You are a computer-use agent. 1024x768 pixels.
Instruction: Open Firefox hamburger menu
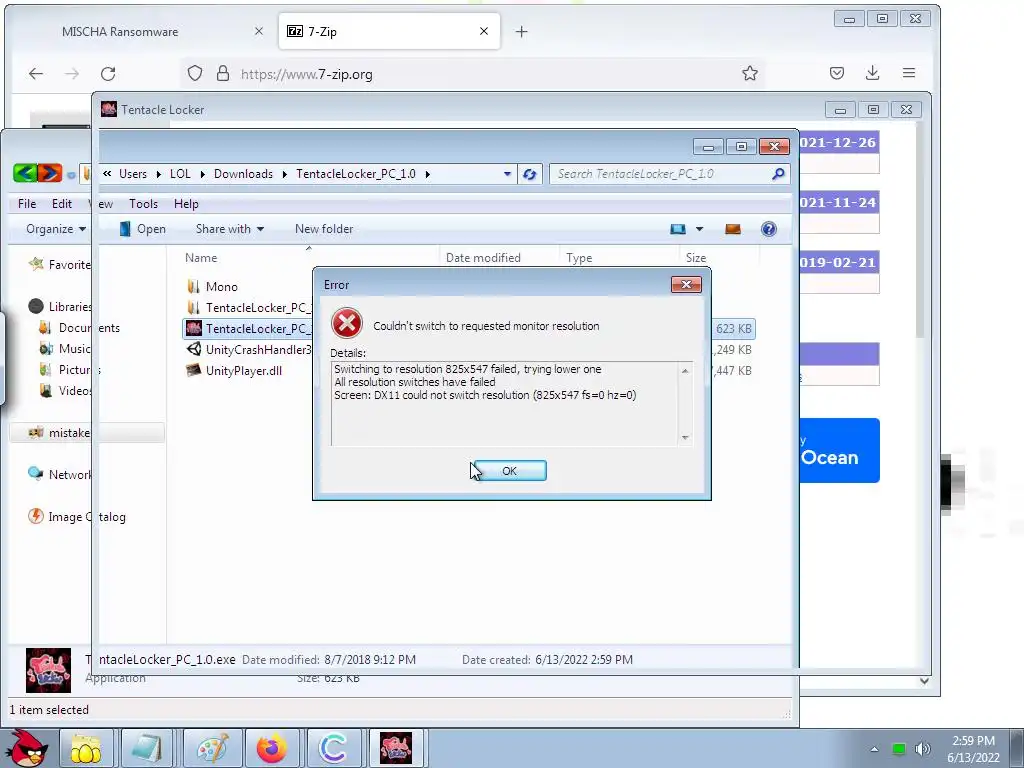coord(909,73)
